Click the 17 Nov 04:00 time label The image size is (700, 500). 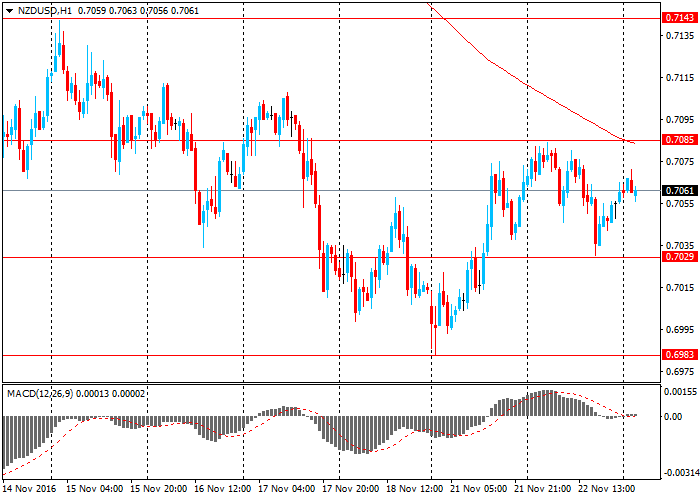(288, 490)
